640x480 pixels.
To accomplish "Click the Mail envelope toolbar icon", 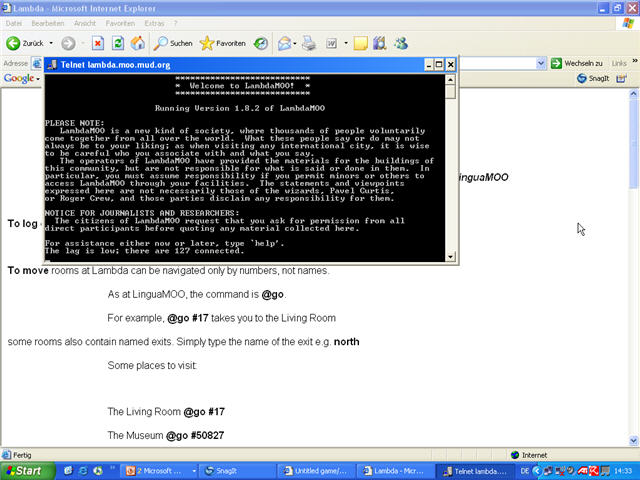I will click(x=284, y=43).
